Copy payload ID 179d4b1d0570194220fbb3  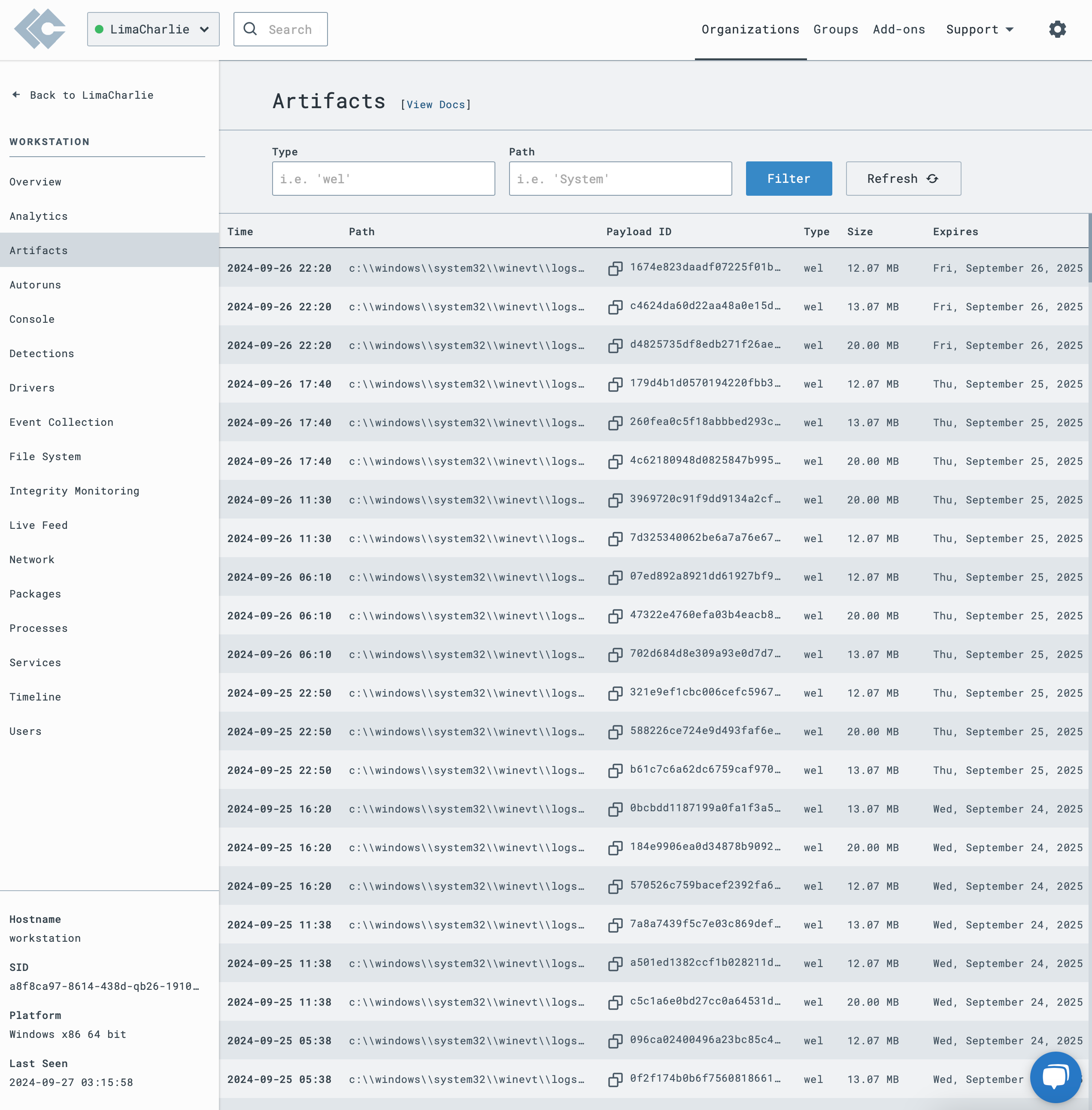click(x=616, y=384)
